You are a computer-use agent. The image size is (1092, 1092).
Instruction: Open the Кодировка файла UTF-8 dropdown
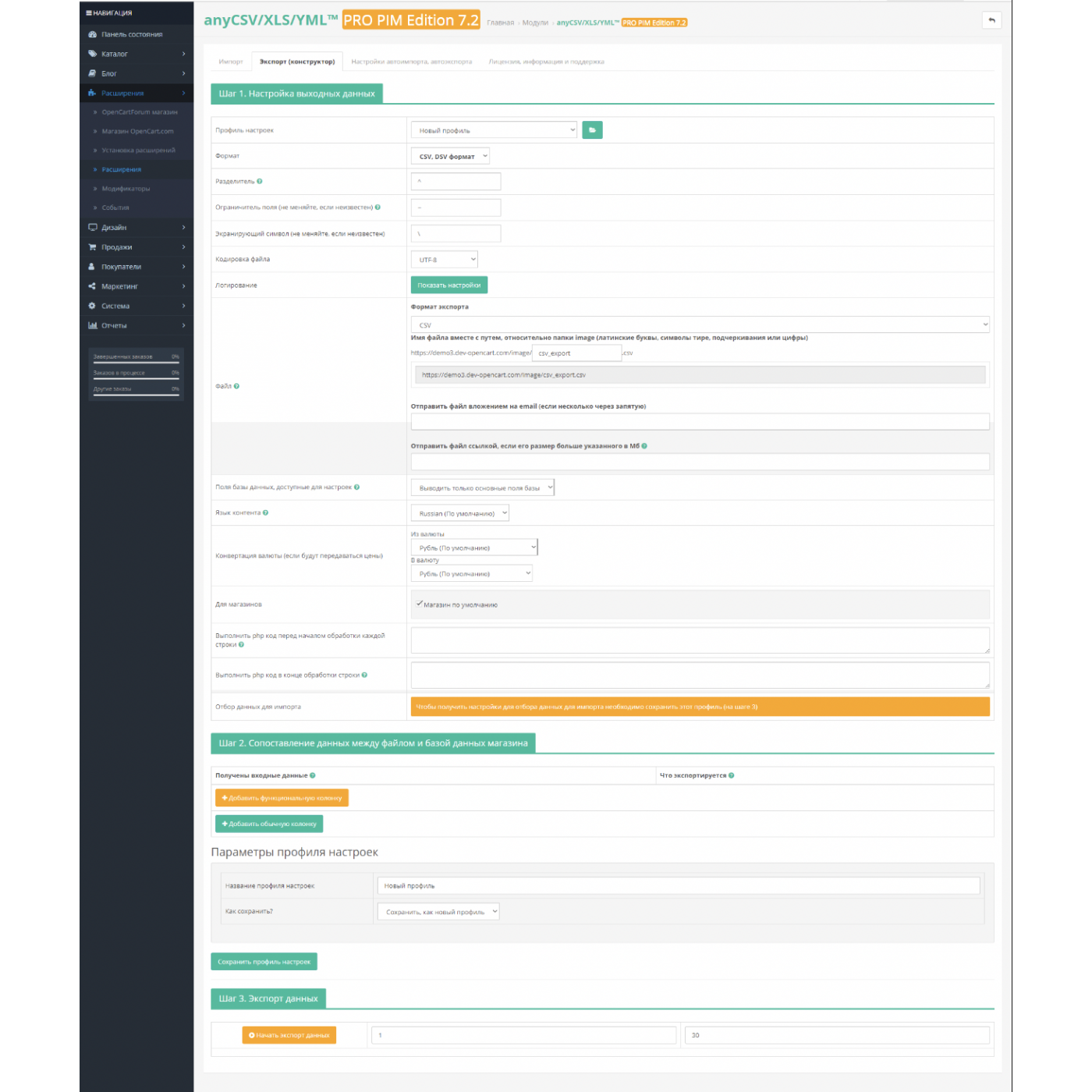[444, 260]
